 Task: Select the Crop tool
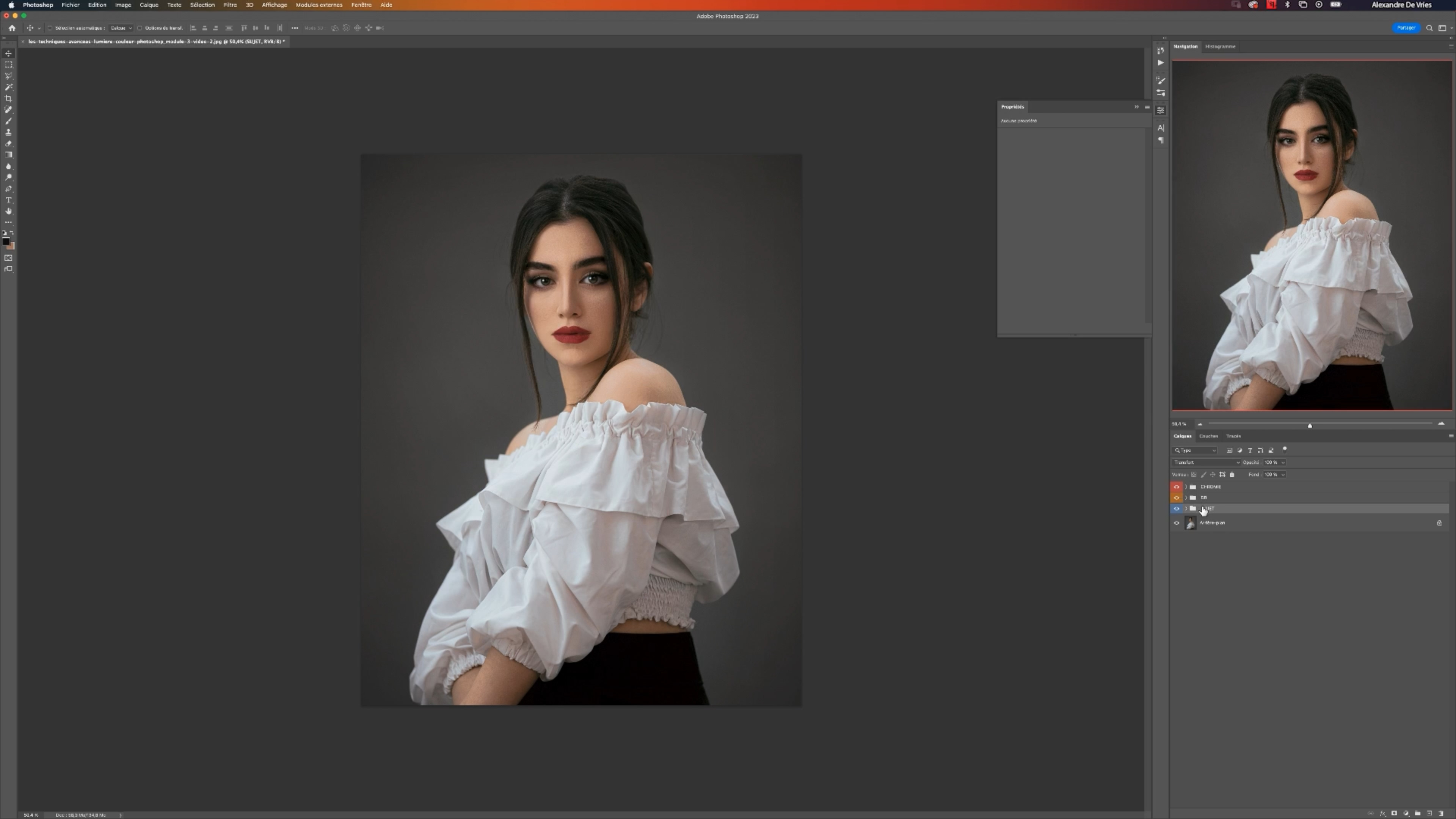pos(8,98)
